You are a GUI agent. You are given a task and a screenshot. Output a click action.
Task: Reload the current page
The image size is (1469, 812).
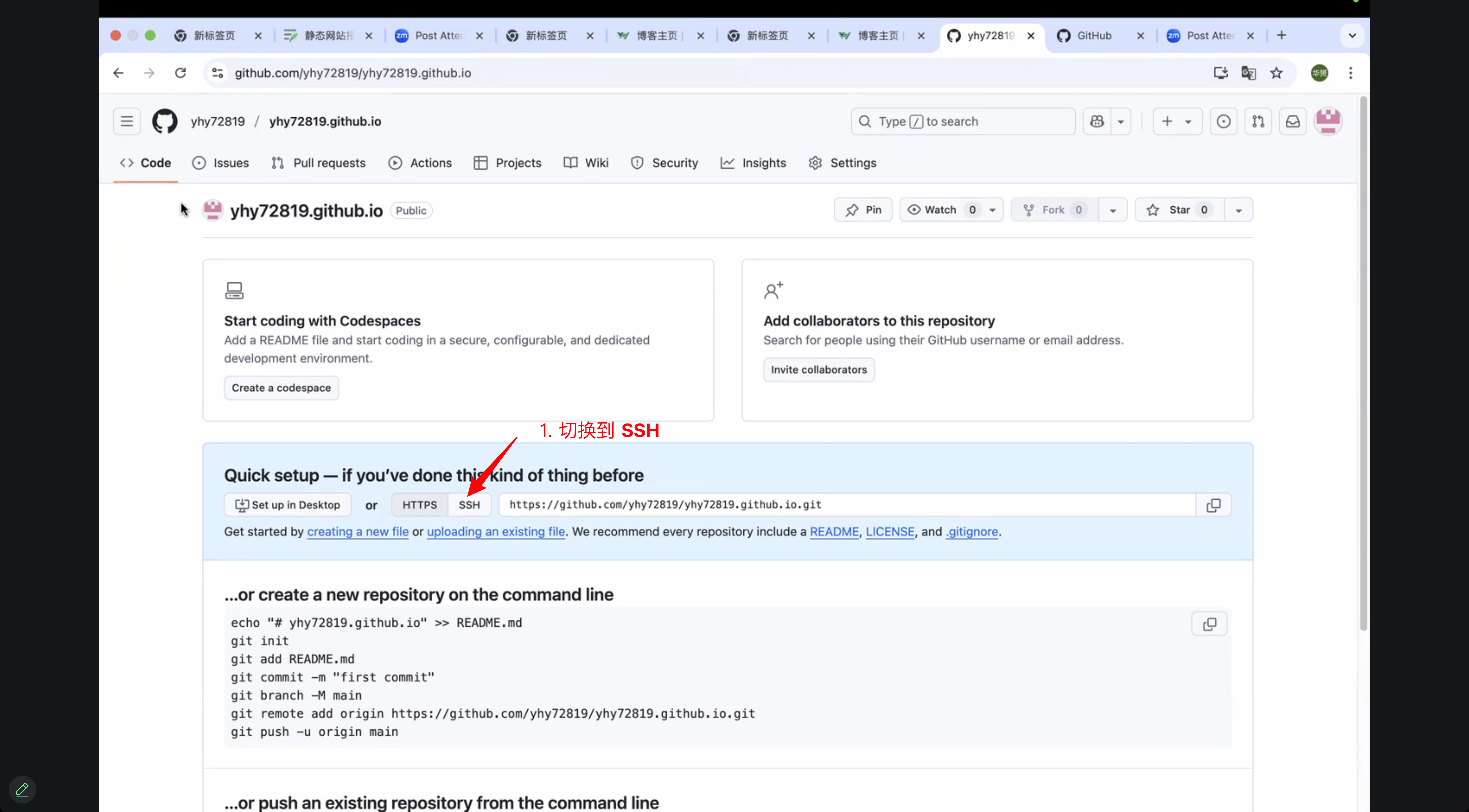click(180, 73)
